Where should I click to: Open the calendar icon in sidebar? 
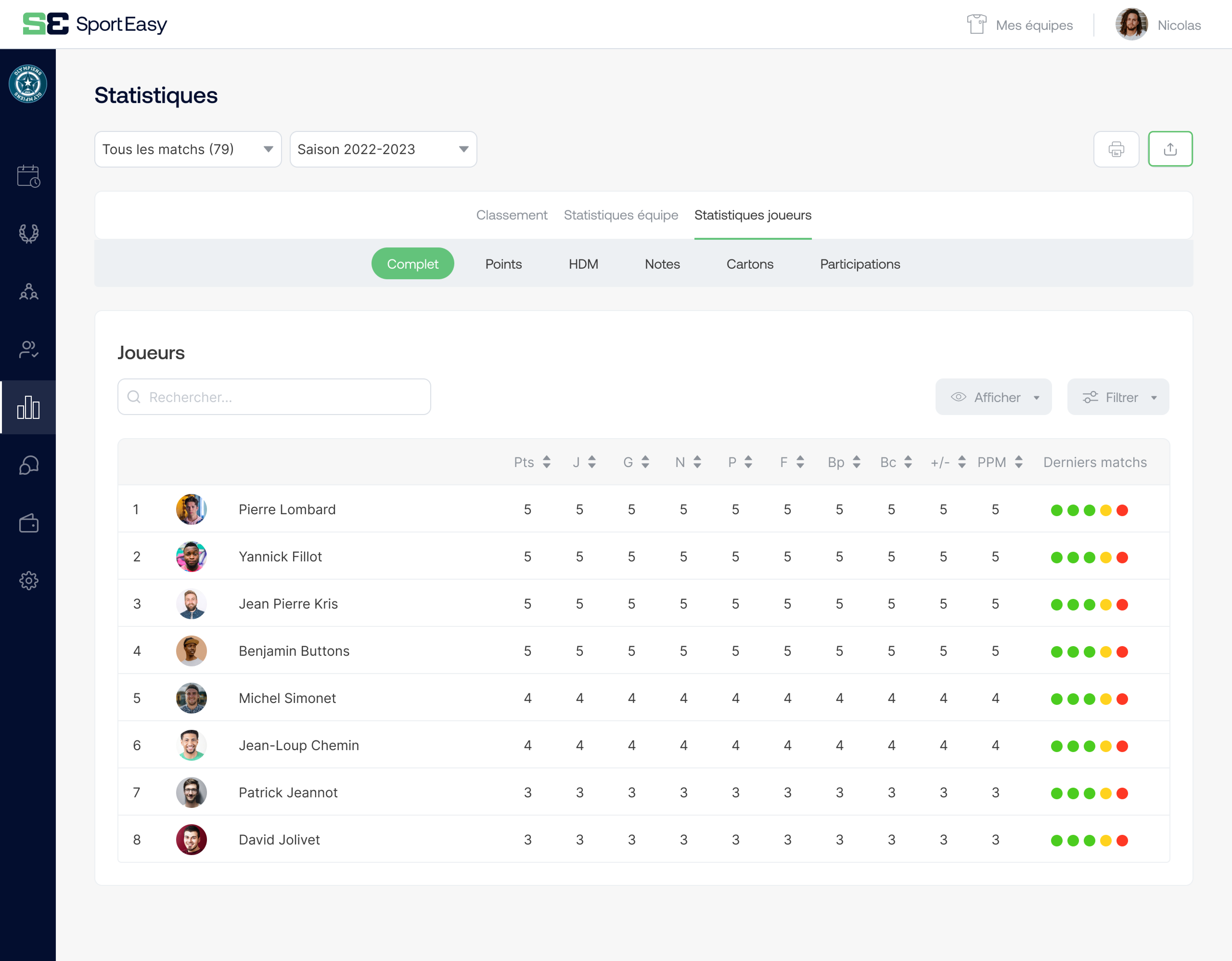pyautogui.click(x=28, y=176)
